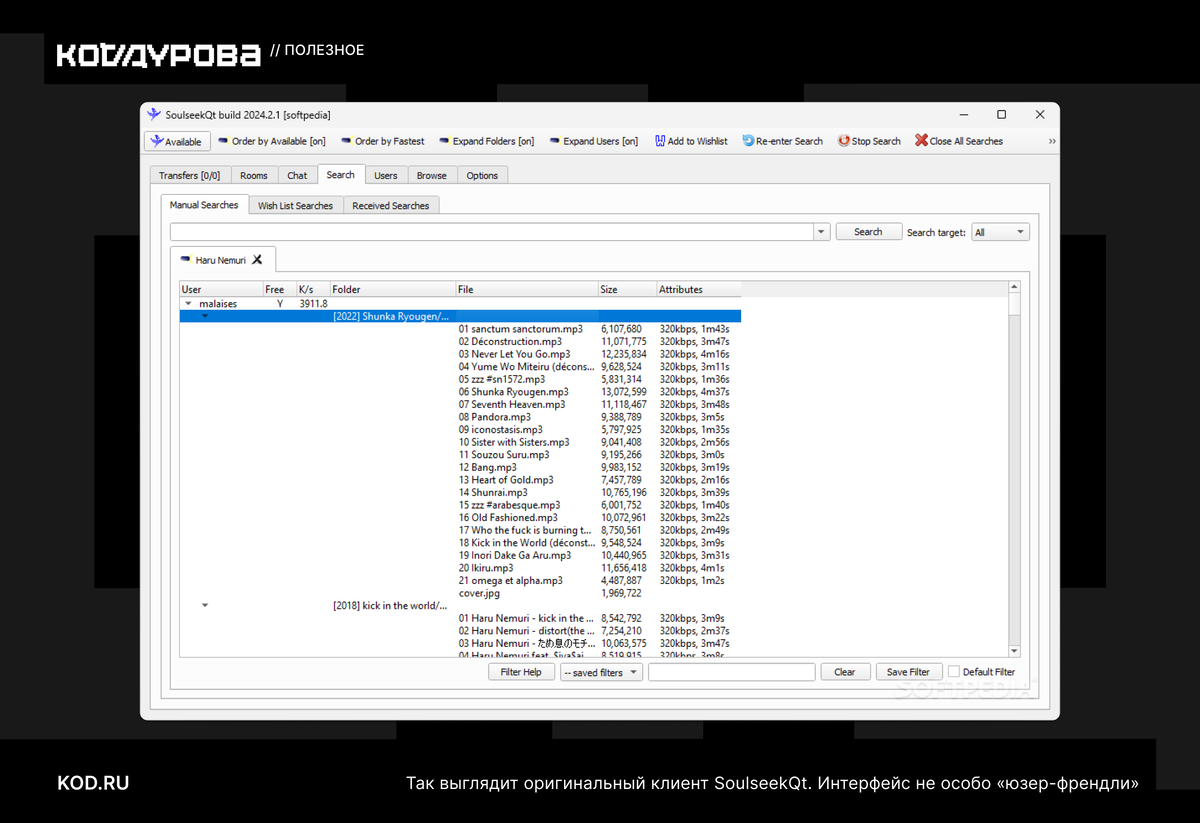
Task: Expand toolbar overflow chevron
Action: click(x=1051, y=142)
